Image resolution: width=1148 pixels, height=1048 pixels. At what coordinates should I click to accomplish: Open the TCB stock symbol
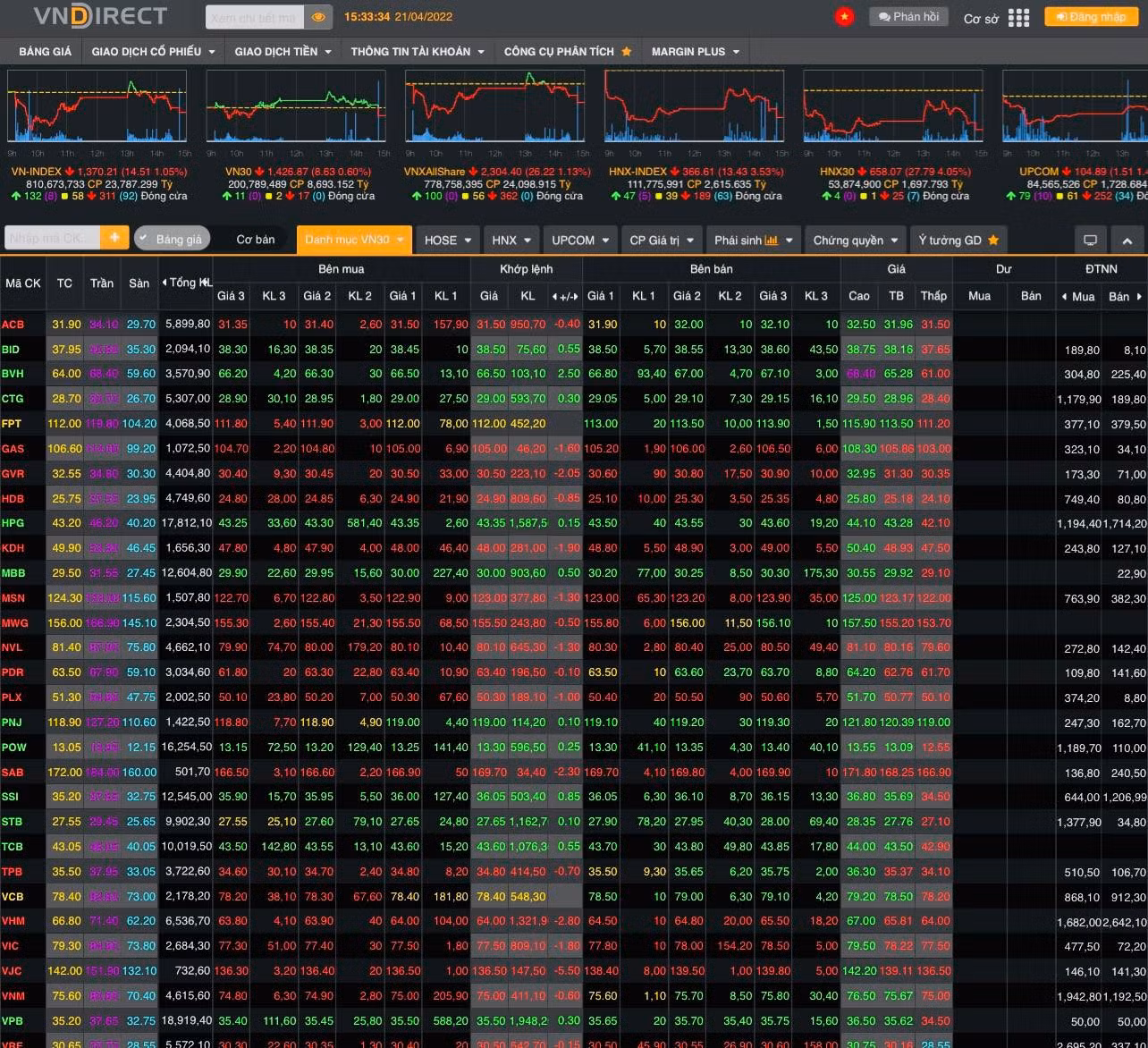[x=13, y=847]
